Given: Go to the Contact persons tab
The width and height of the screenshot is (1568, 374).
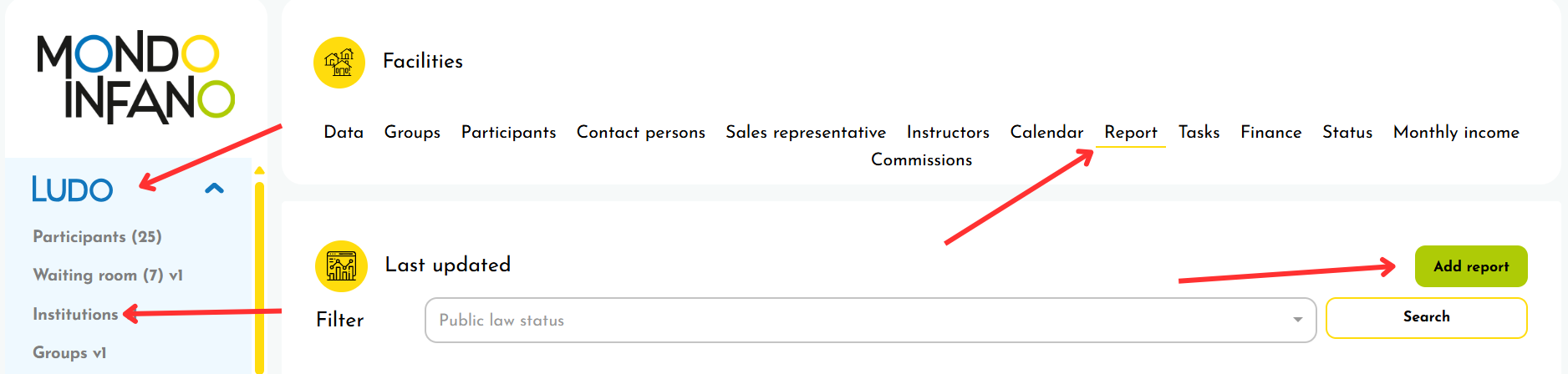Looking at the screenshot, I should pos(640,133).
